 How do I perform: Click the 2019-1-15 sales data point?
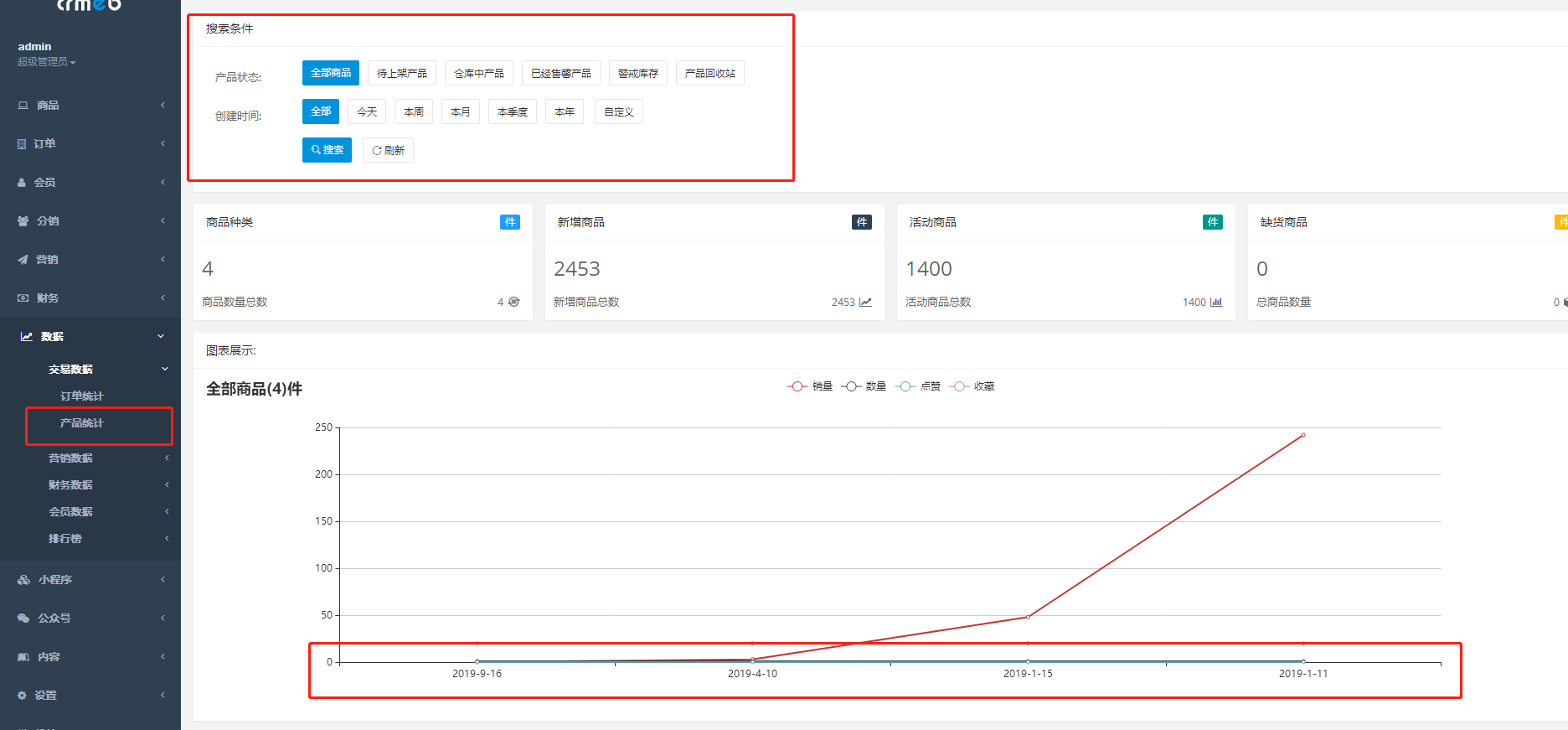(1028, 617)
